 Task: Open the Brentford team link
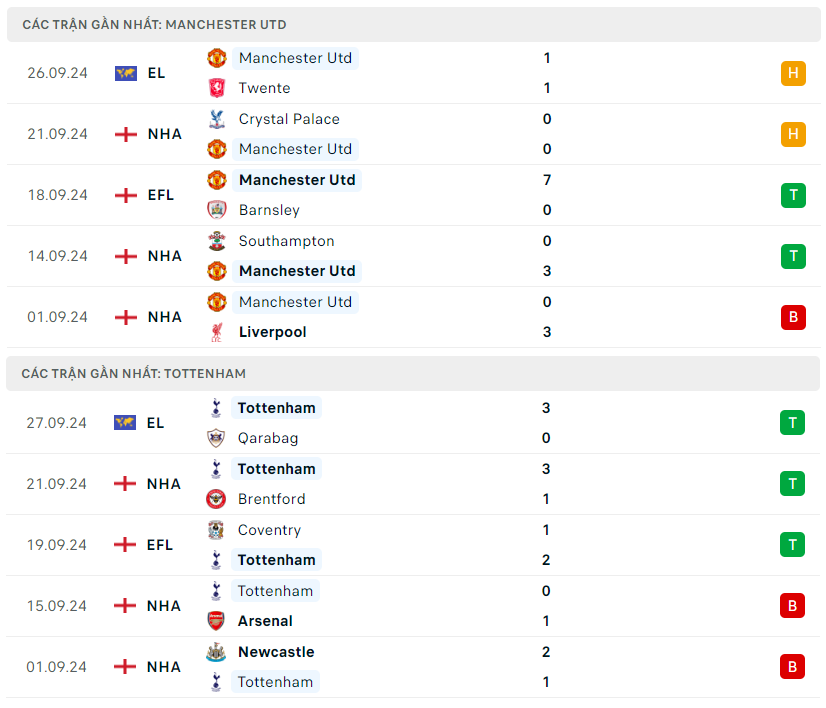271,499
